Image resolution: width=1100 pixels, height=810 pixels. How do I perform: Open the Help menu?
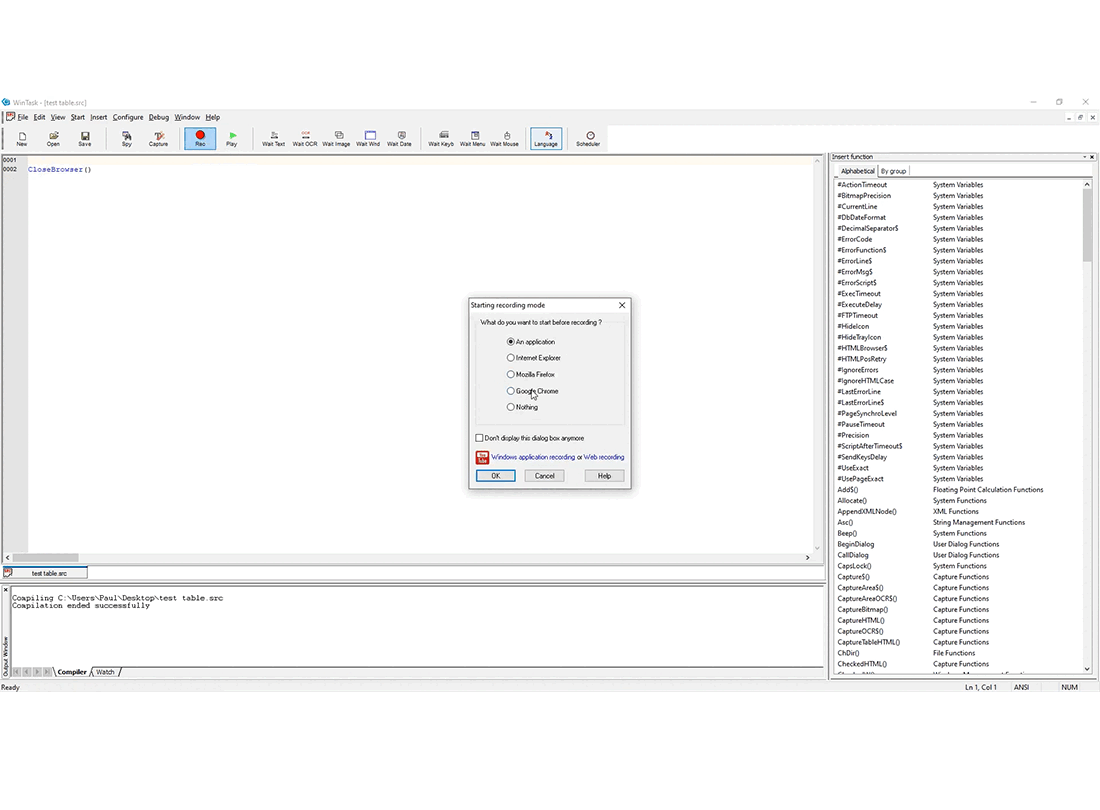click(213, 117)
